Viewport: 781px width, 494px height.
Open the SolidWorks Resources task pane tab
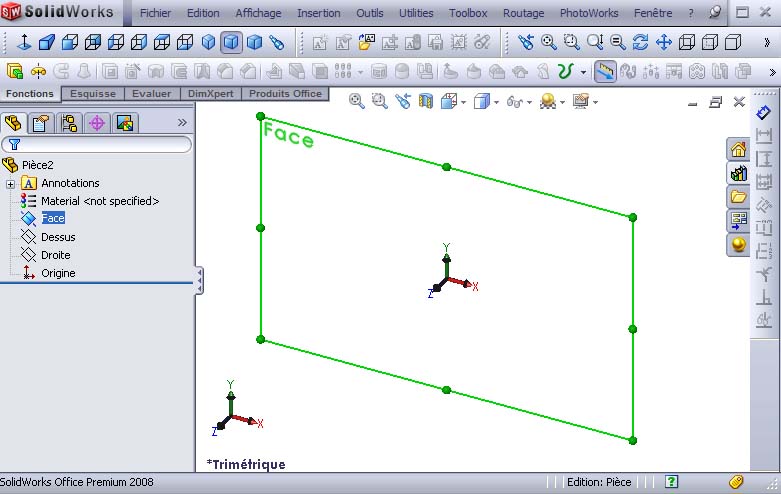point(738,149)
